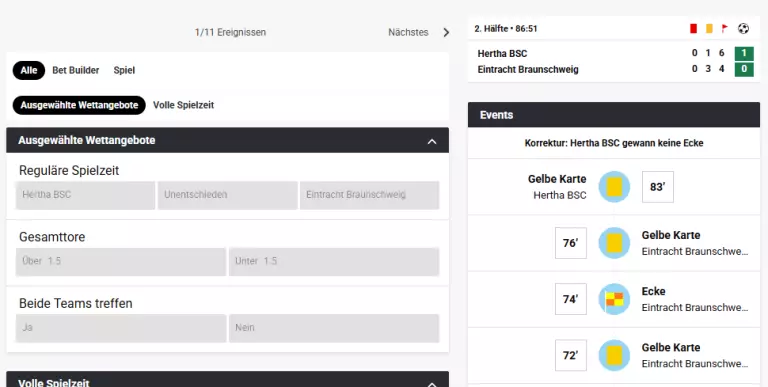Choose Nein for Beide Teams treffen
Viewport: 768px width, 387px height.
click(334, 328)
